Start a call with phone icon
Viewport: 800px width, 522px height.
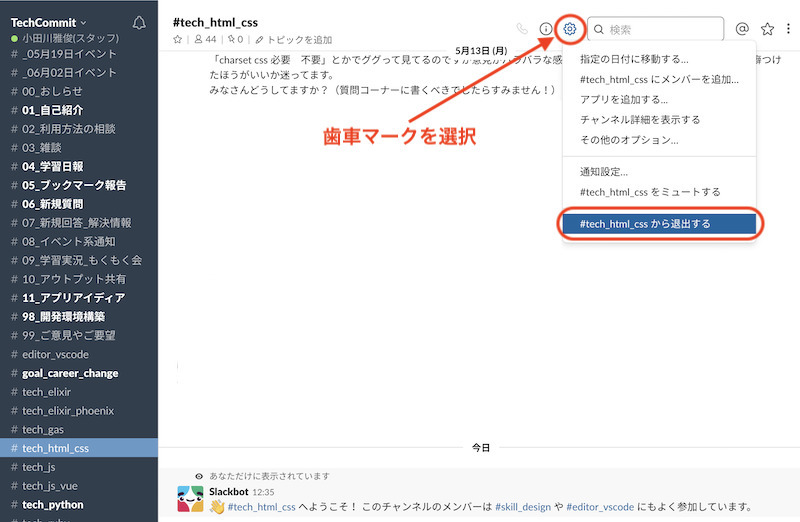click(x=522, y=29)
